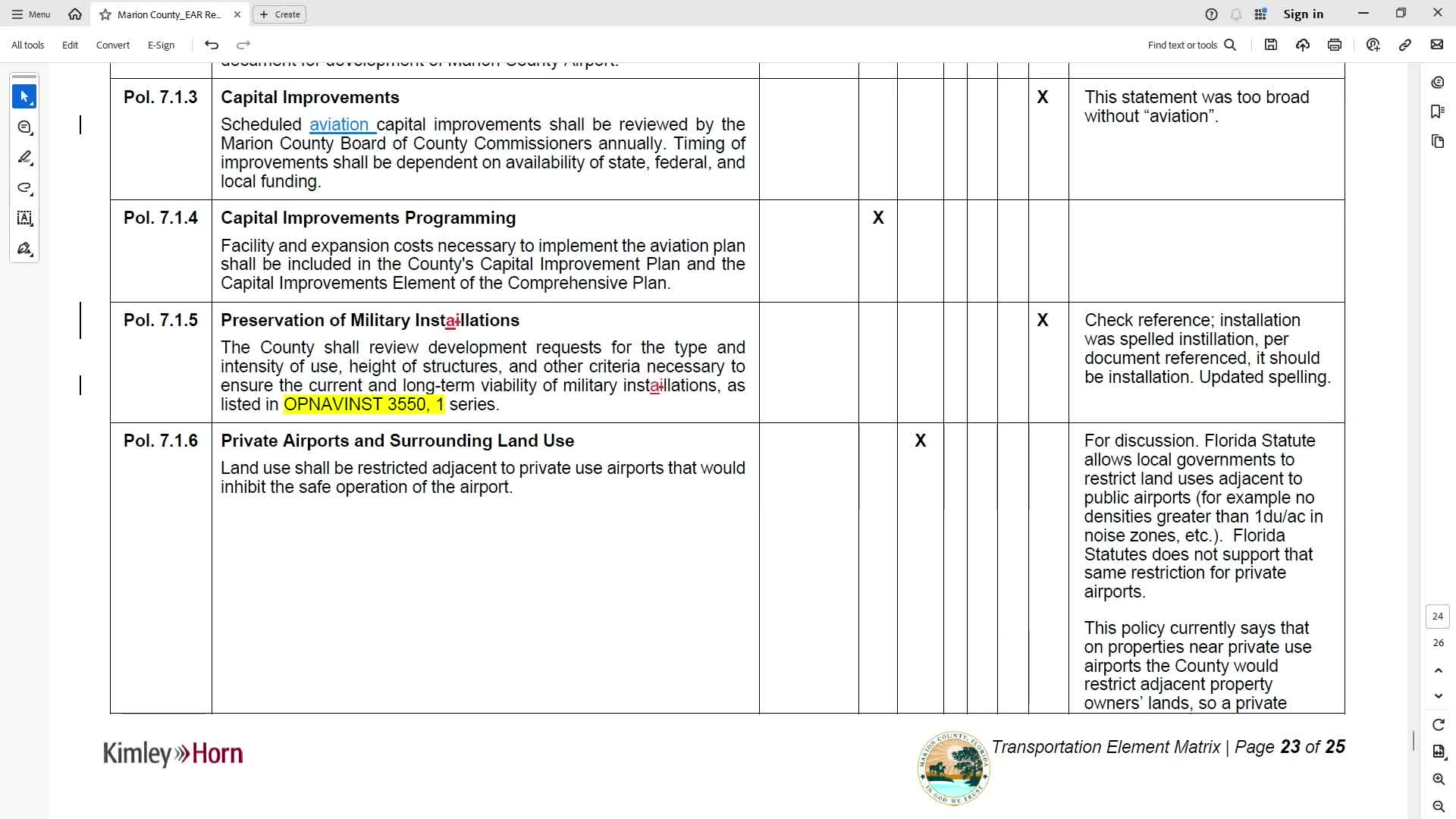Click the Sign in button
The image size is (1456, 819).
point(1303,14)
